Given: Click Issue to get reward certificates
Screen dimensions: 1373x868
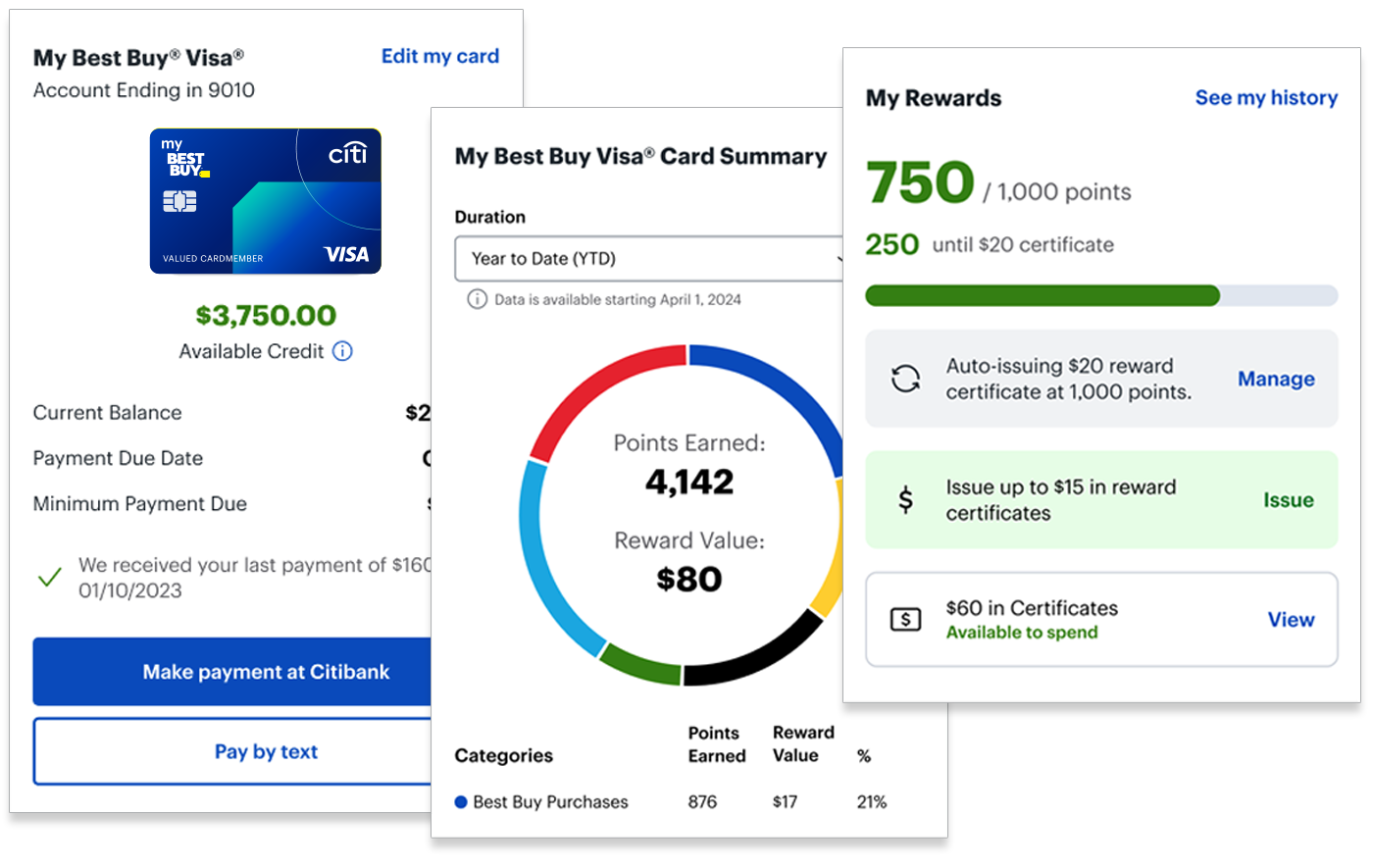Looking at the screenshot, I should point(1288,500).
